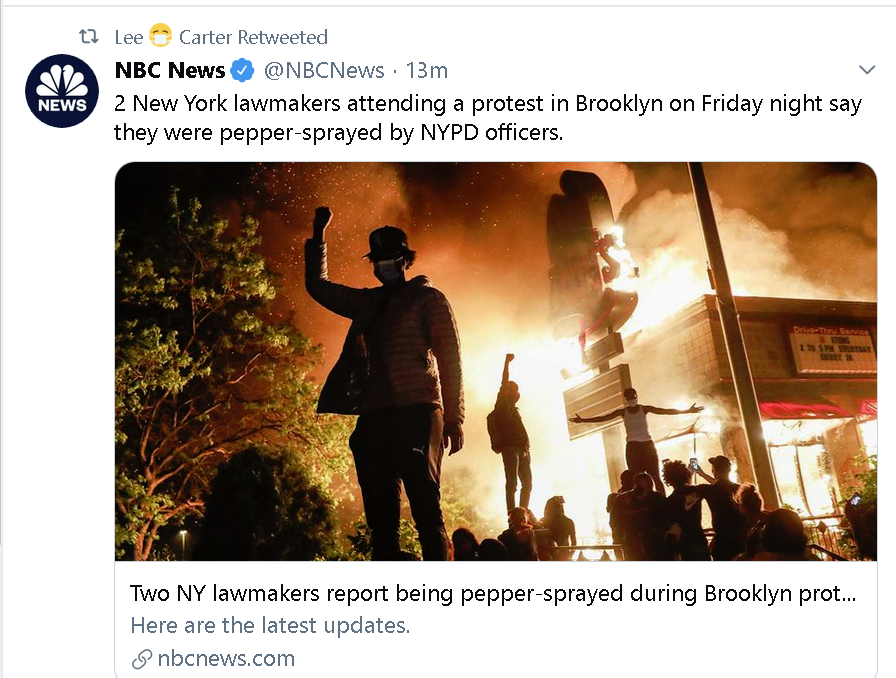Click the tweet text about pepper-sprayed lawmakers
This screenshot has width=896, height=678.
coord(488,118)
